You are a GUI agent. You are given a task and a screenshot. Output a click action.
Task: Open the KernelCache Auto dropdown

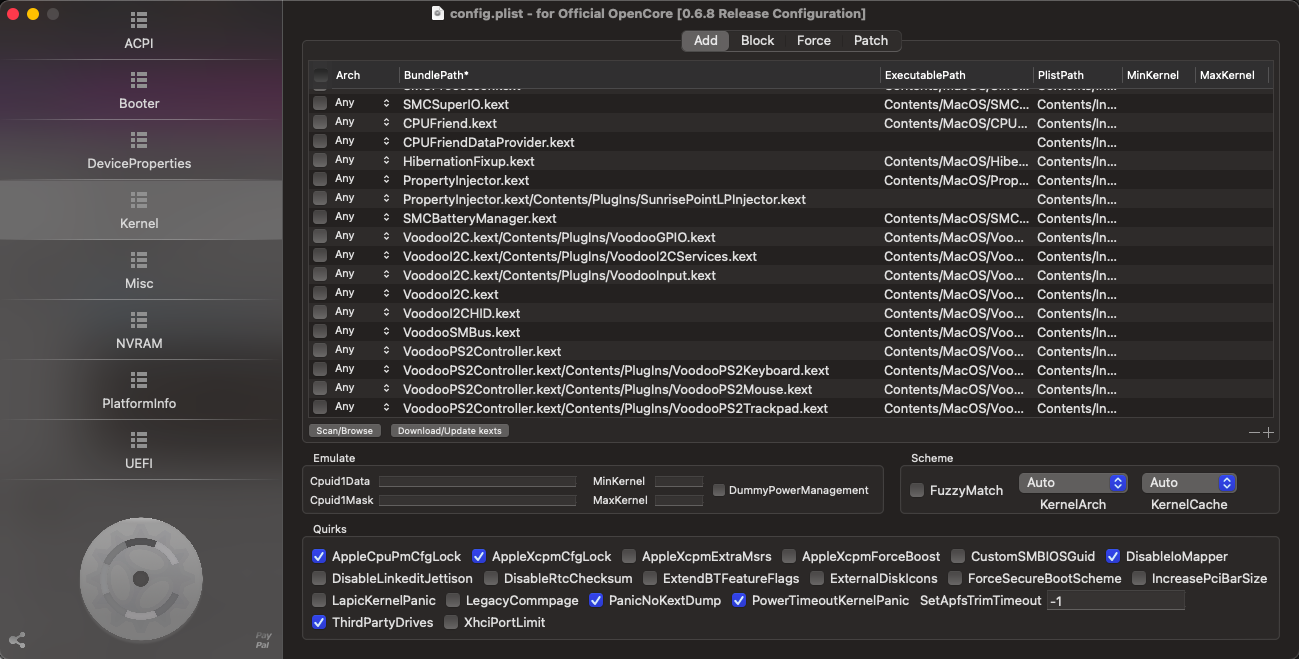coord(1189,483)
